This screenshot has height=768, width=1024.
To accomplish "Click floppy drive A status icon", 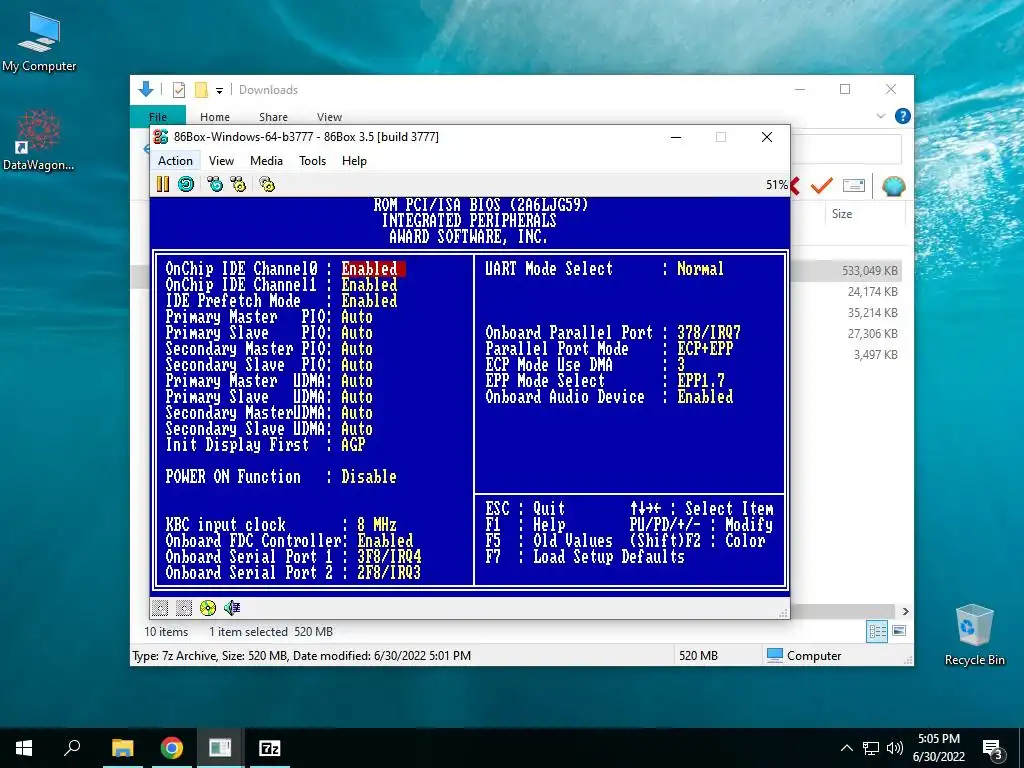I will 160,608.
